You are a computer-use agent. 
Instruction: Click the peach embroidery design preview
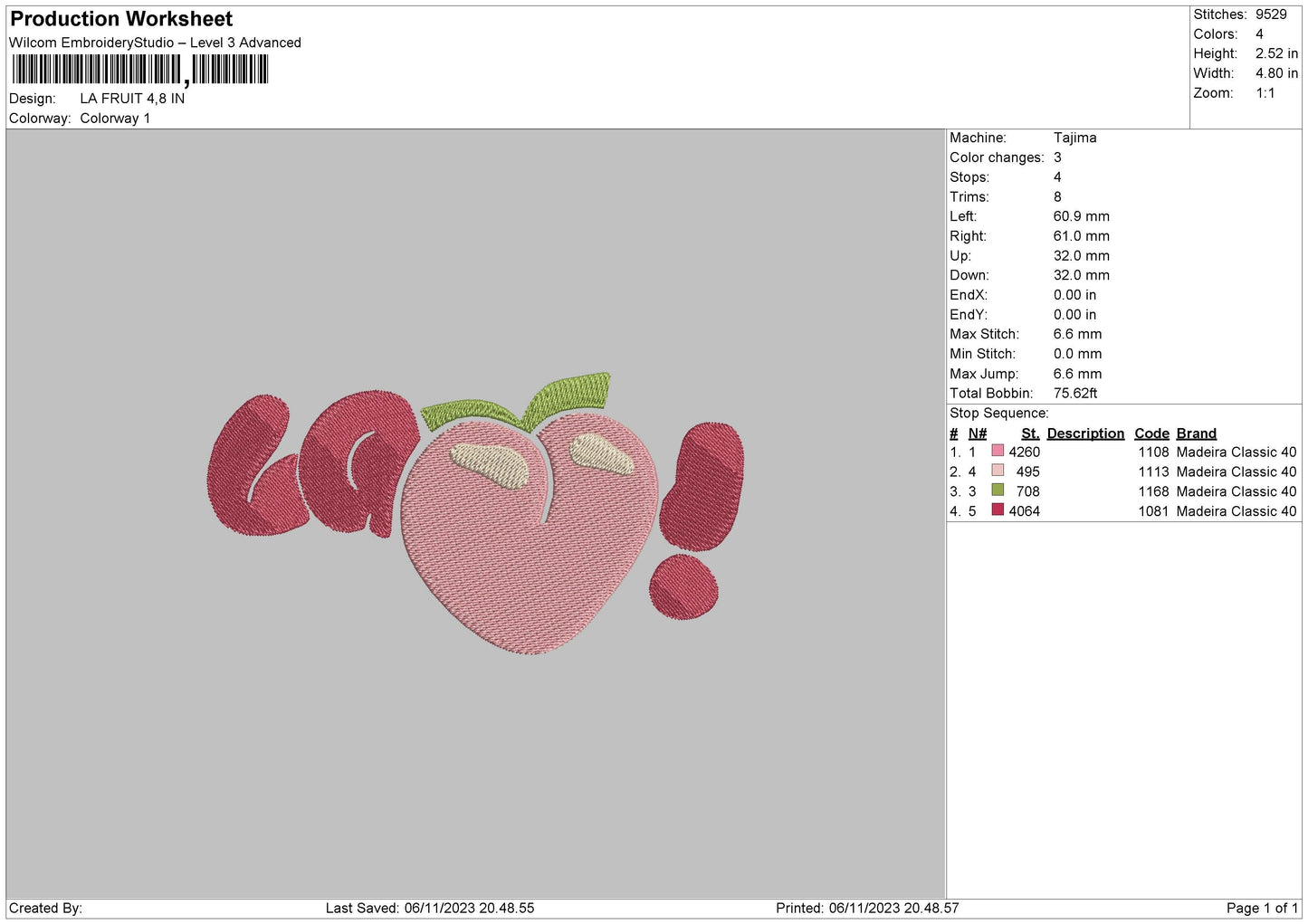click(x=476, y=513)
